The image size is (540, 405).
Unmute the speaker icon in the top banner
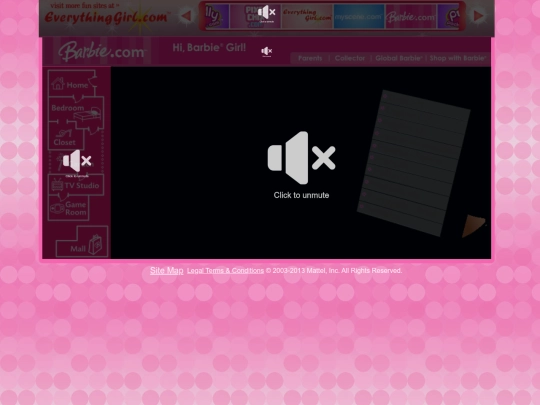pos(267,12)
